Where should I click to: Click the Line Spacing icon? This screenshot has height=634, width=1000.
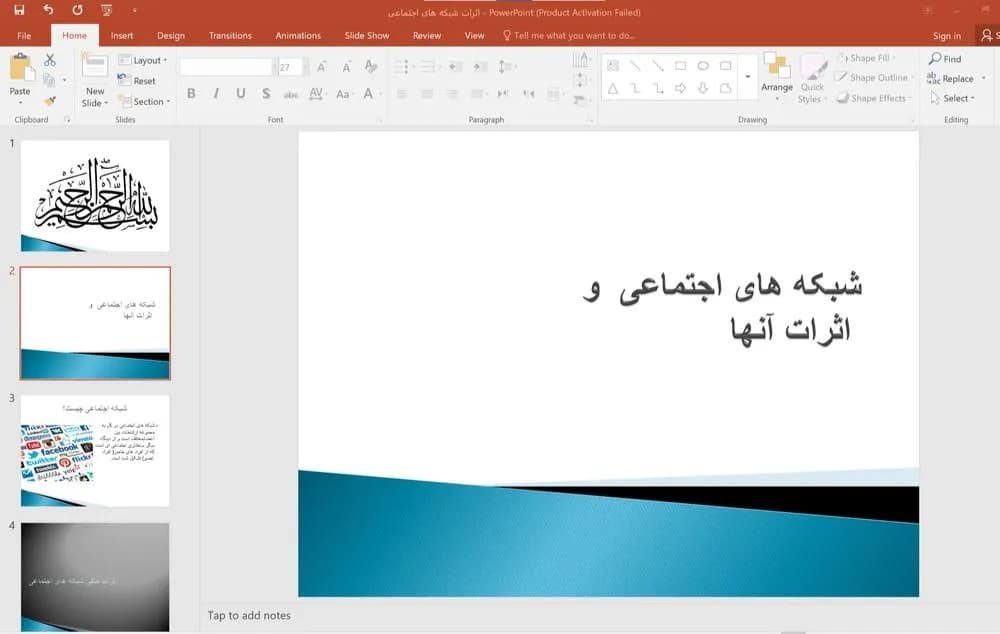tap(506, 66)
